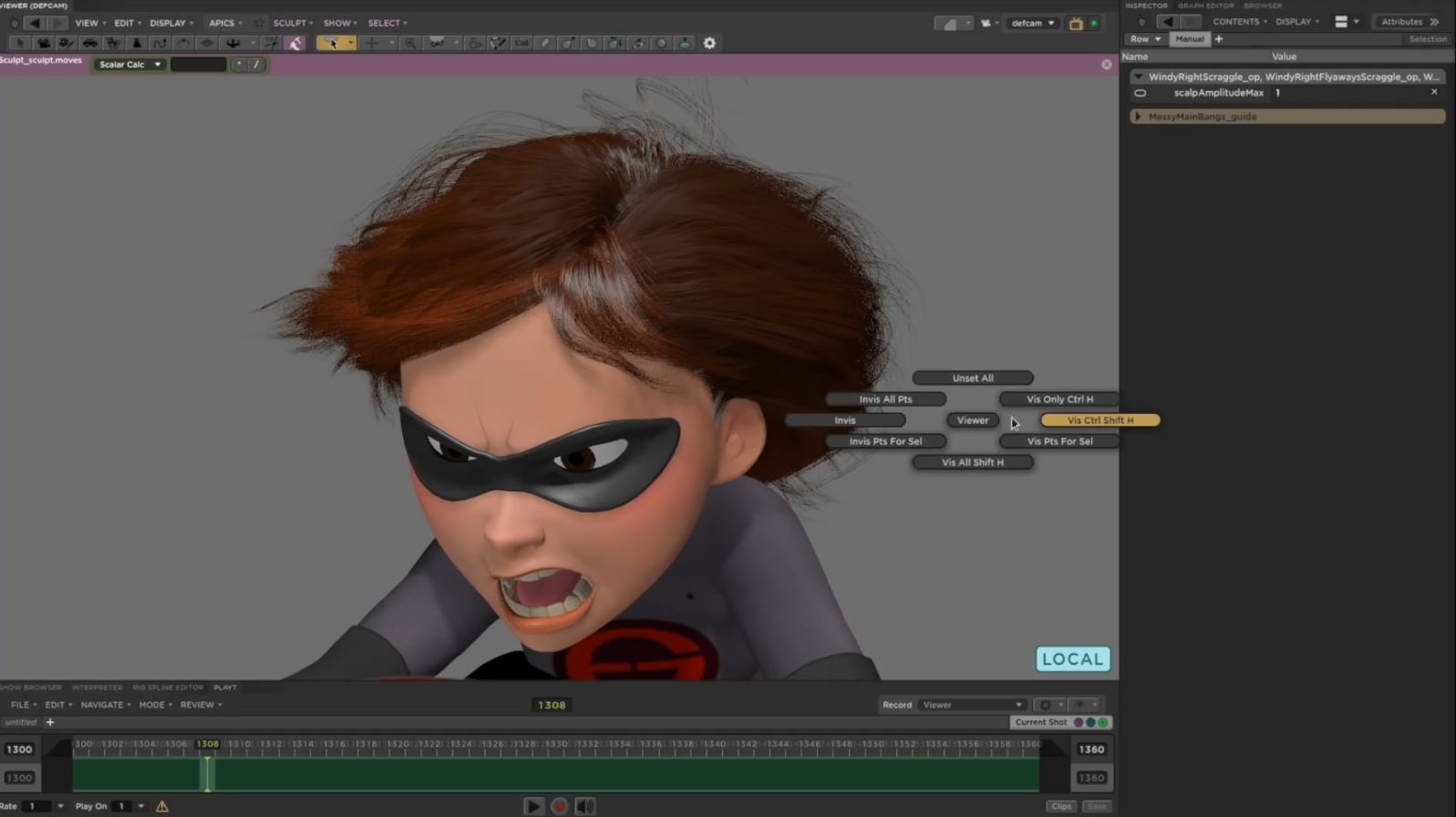This screenshot has width=1456, height=817.
Task: Click the car-shaped icon in viewer toolbar
Action: click(89, 43)
